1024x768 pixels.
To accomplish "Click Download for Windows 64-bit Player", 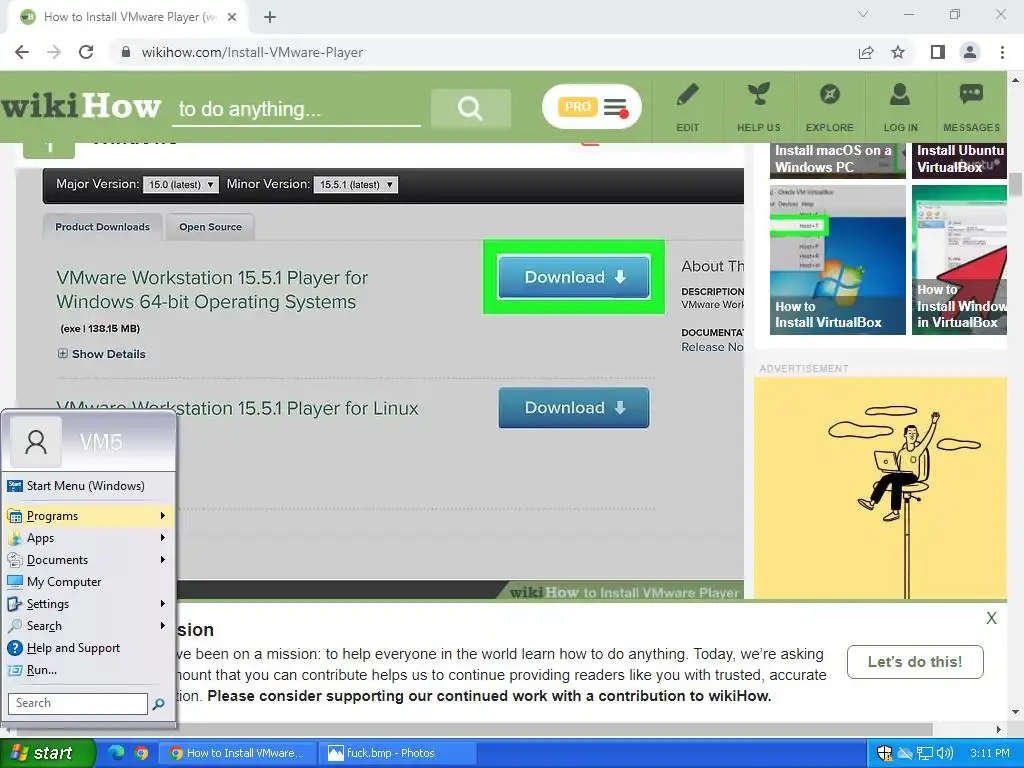I will click(574, 277).
